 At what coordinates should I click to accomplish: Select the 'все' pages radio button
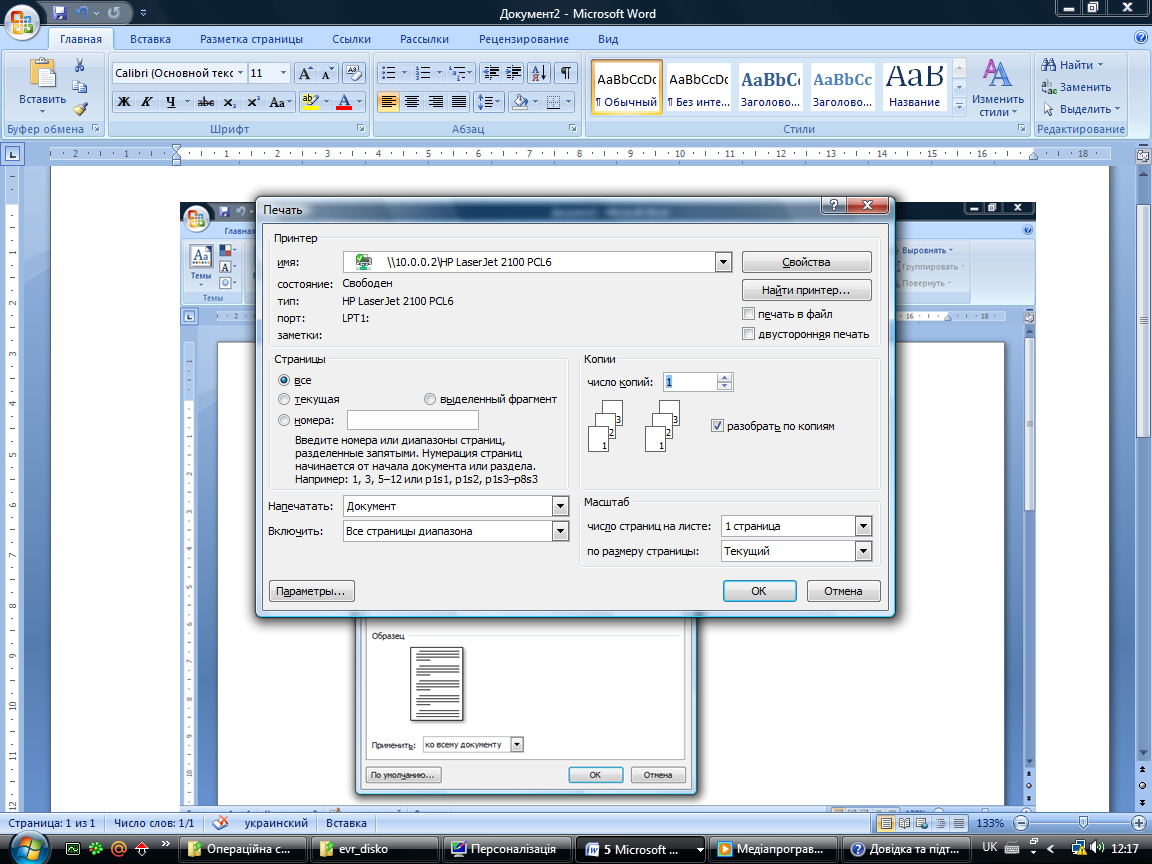(284, 380)
